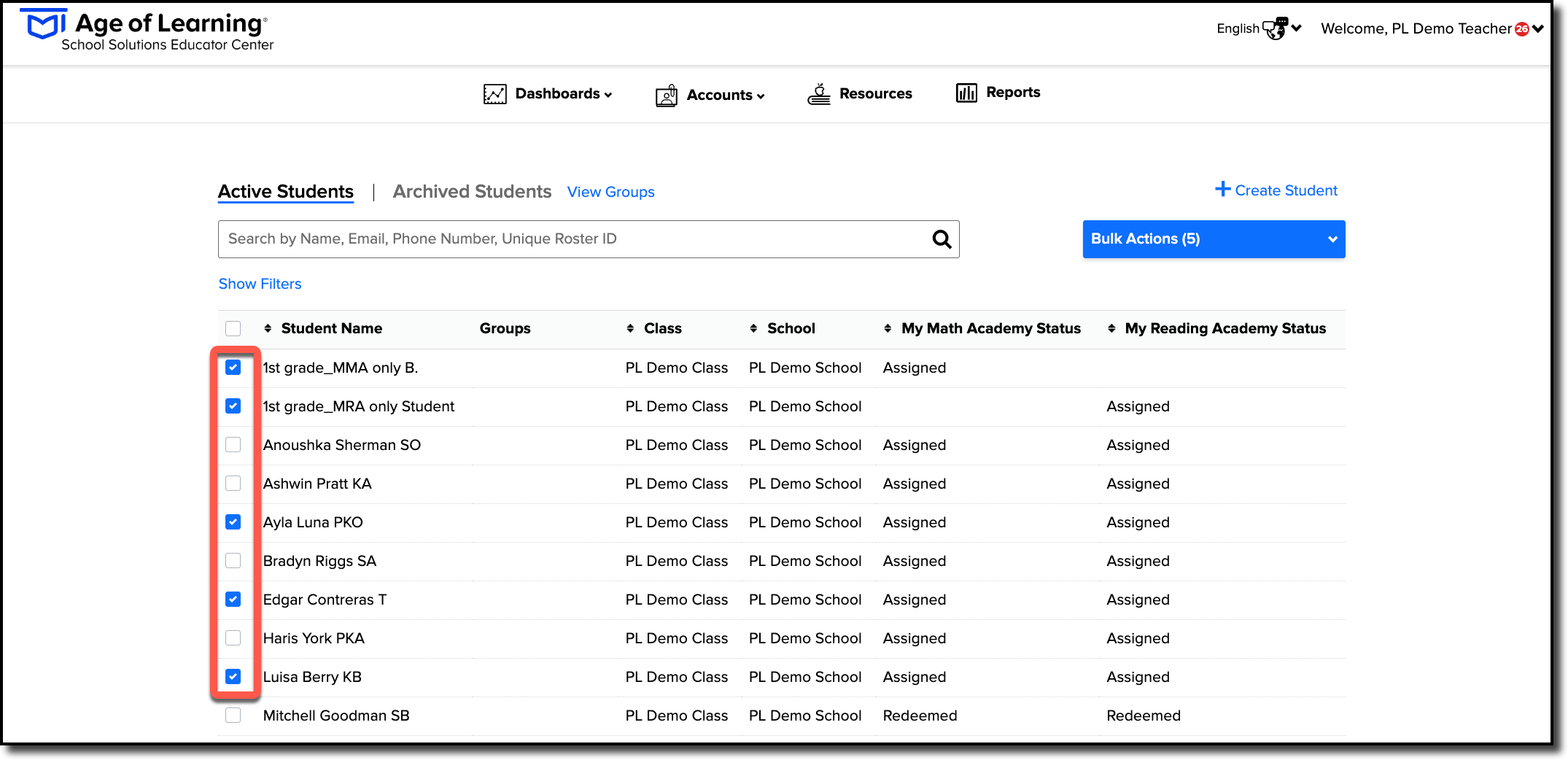This screenshot has width=1568, height=760.
Task: Uncheck Luisa Berry KB checkbox
Action: pyautogui.click(x=233, y=676)
